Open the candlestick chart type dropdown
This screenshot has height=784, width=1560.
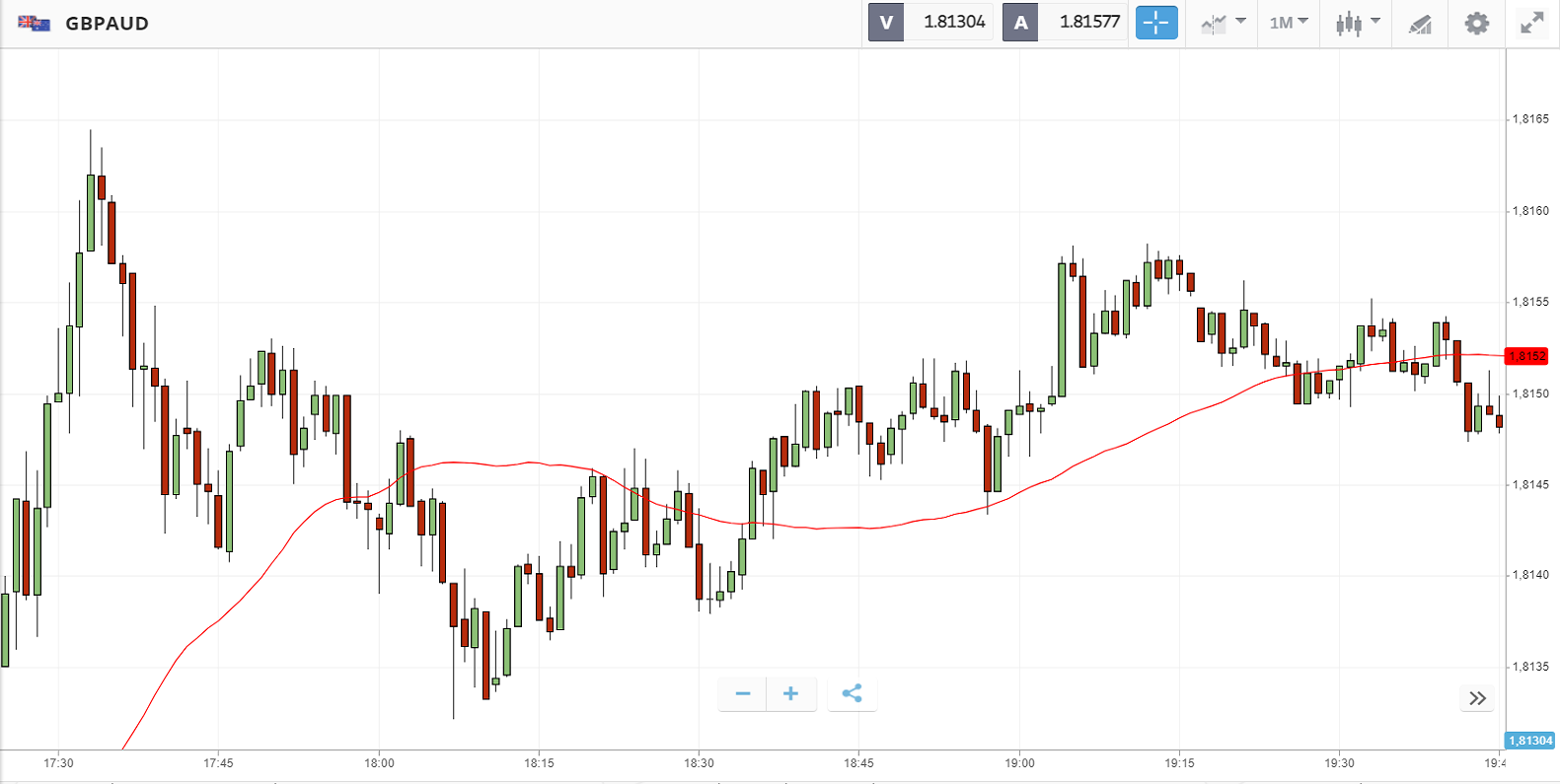coord(1357,23)
